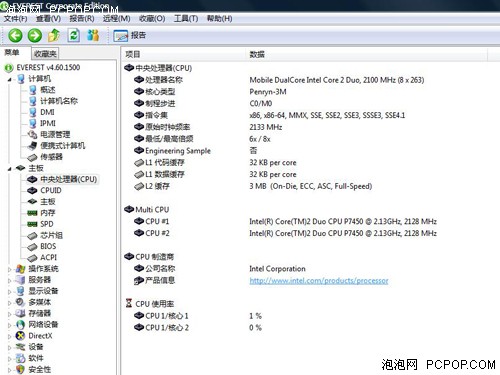The height and width of the screenshot is (375, 500).
Task: Open the 报告 report button in the toolbar
Action: click(x=130, y=35)
